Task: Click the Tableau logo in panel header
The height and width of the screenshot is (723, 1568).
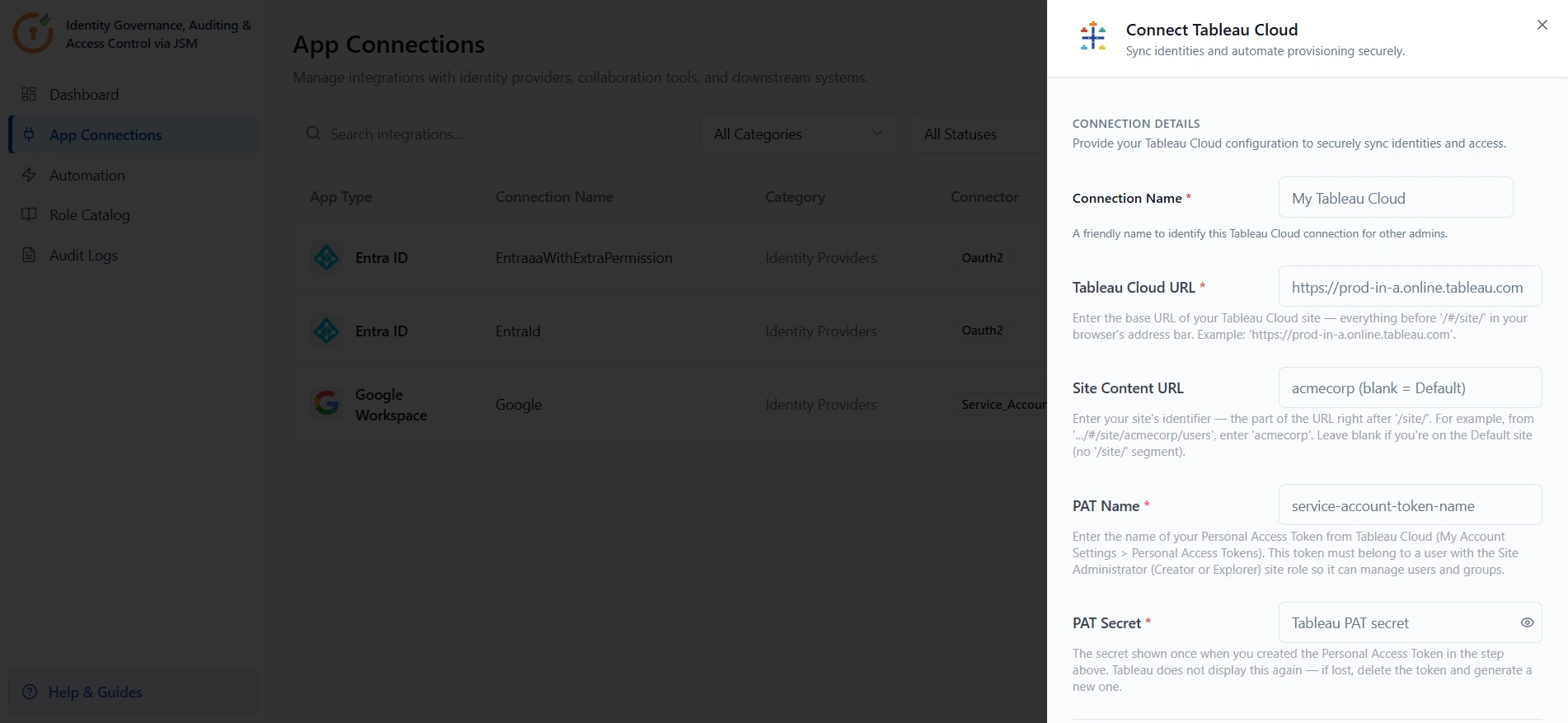Action: click(x=1093, y=36)
